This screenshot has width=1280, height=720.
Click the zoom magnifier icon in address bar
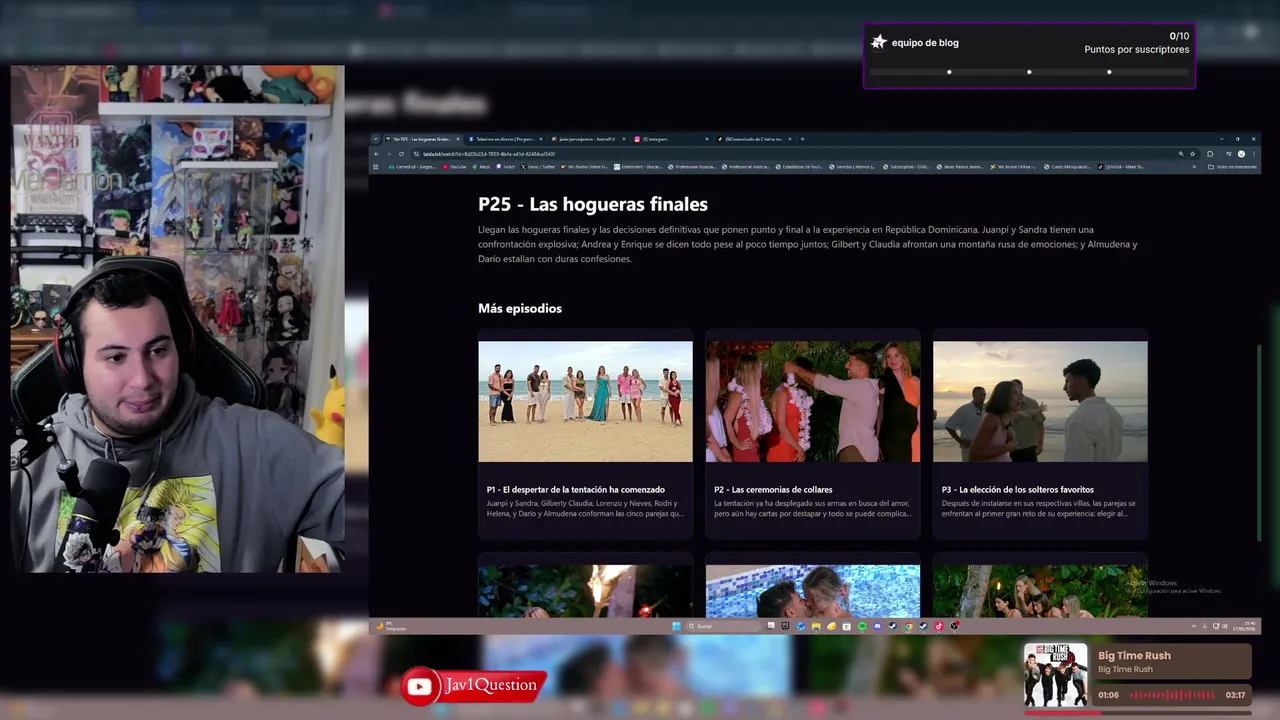click(x=1181, y=154)
